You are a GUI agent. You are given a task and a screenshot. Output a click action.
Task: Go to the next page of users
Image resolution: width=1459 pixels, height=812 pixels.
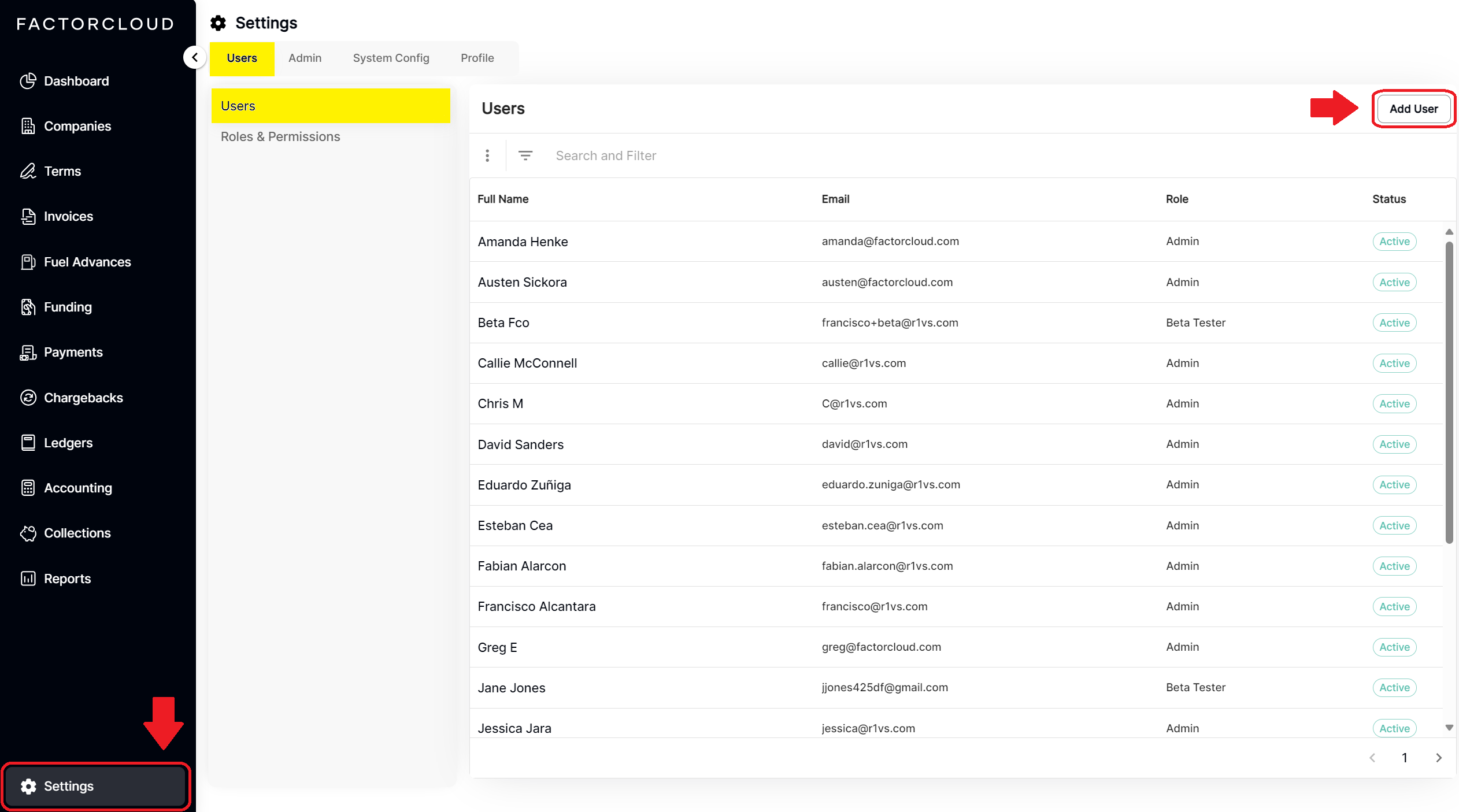click(x=1438, y=758)
